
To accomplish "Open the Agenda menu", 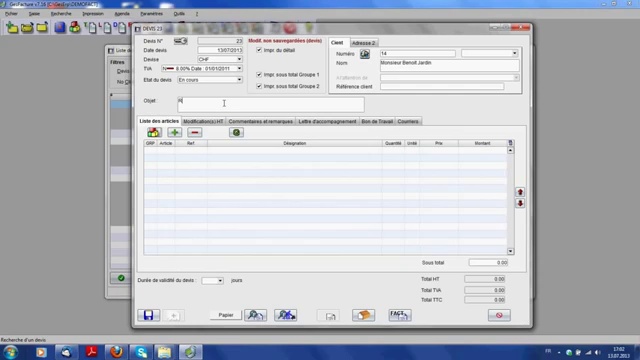I will pyautogui.click(x=122, y=13).
